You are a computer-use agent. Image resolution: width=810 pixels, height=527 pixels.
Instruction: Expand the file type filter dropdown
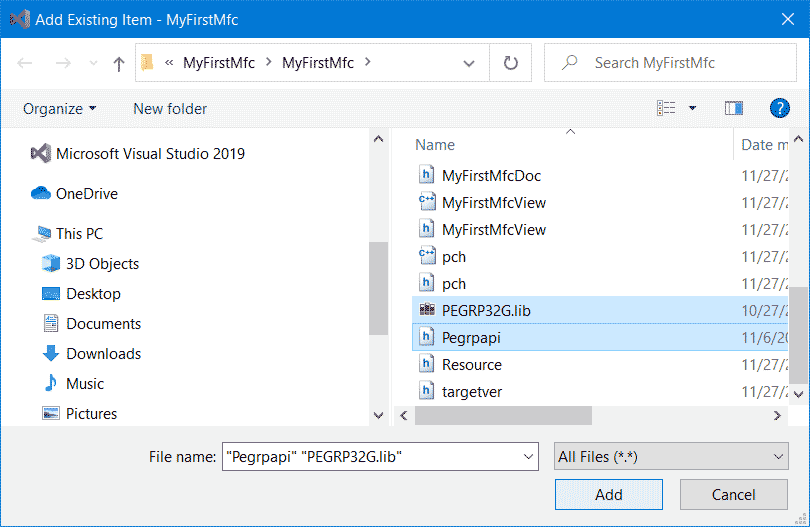pos(671,456)
